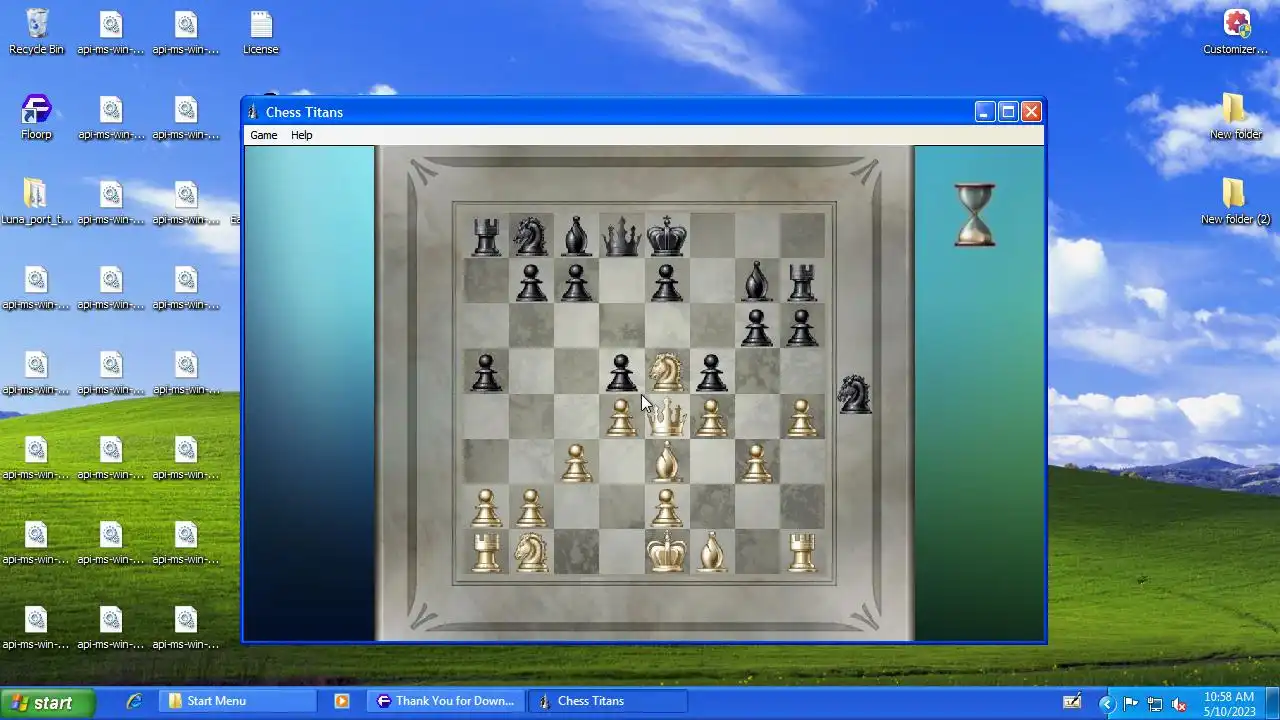Select the black rook on h7
The height and width of the screenshot is (720, 1280).
tap(802, 282)
